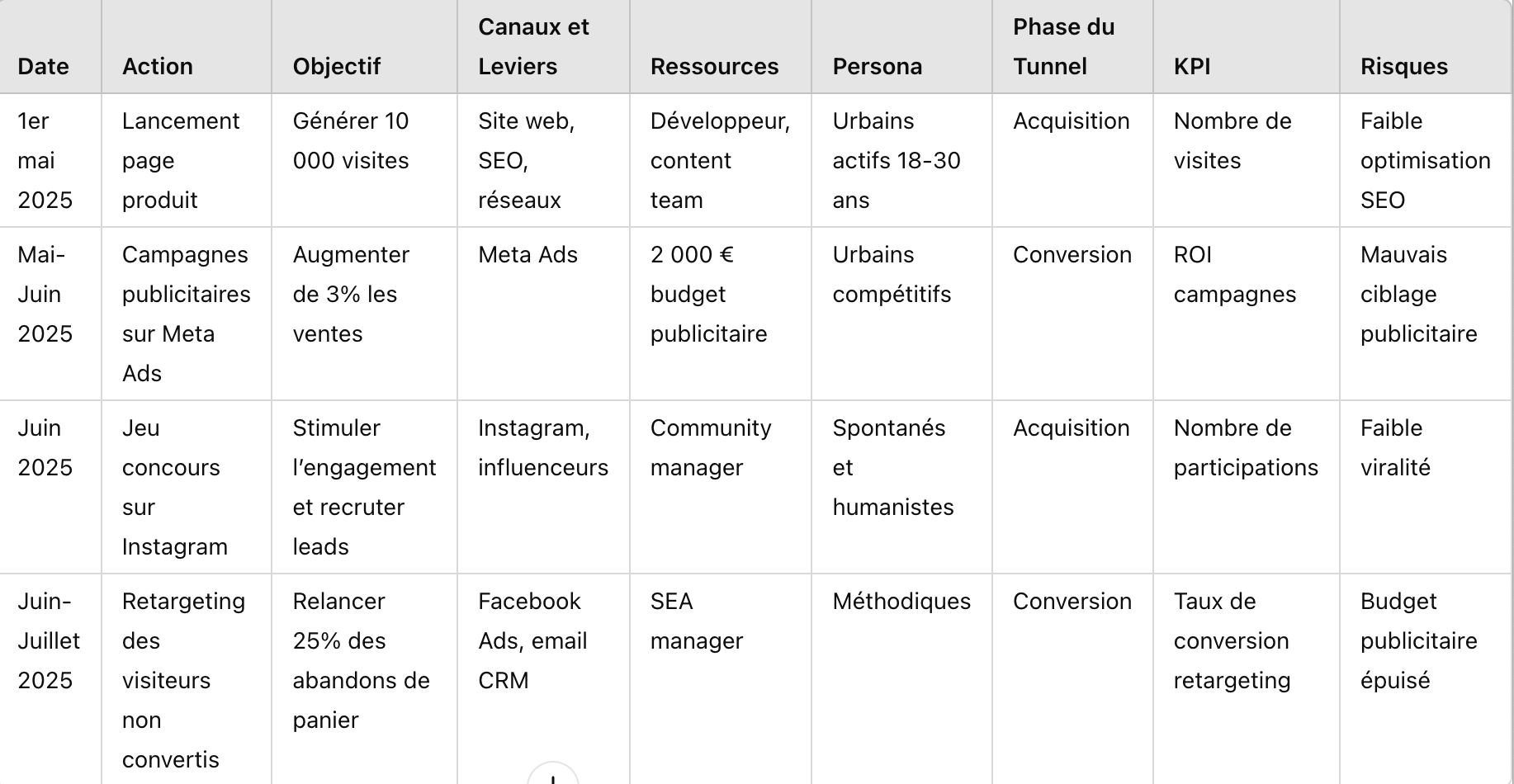Image resolution: width=1514 pixels, height=784 pixels.
Task: Select the KPI column header
Action: 1192,66
